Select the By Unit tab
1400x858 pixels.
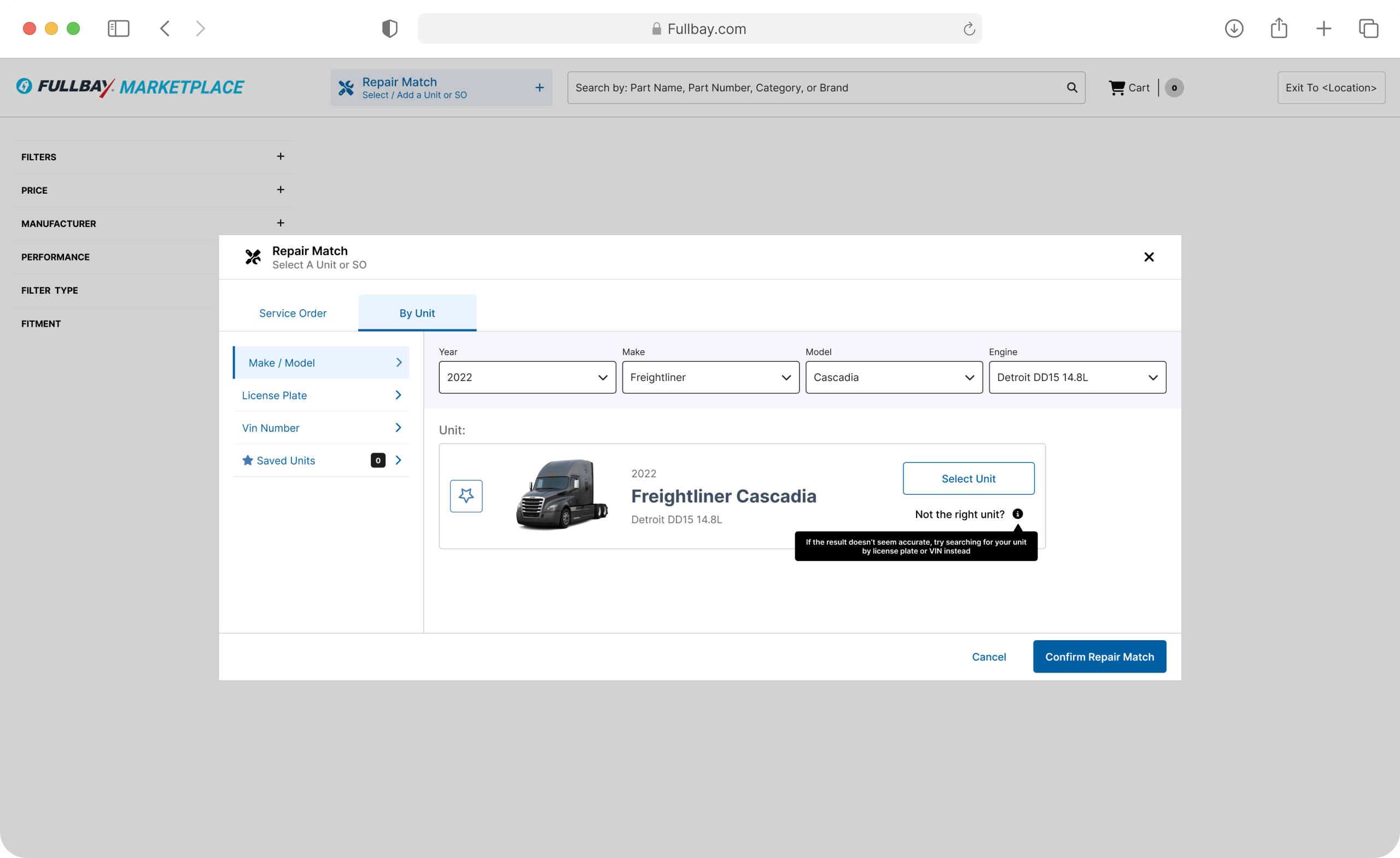click(x=417, y=313)
